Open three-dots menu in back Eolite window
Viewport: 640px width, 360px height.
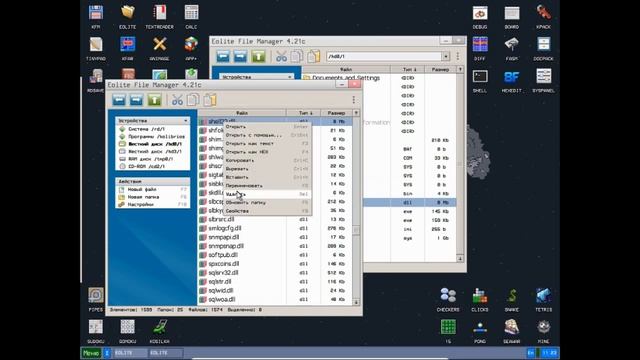tap(458, 56)
